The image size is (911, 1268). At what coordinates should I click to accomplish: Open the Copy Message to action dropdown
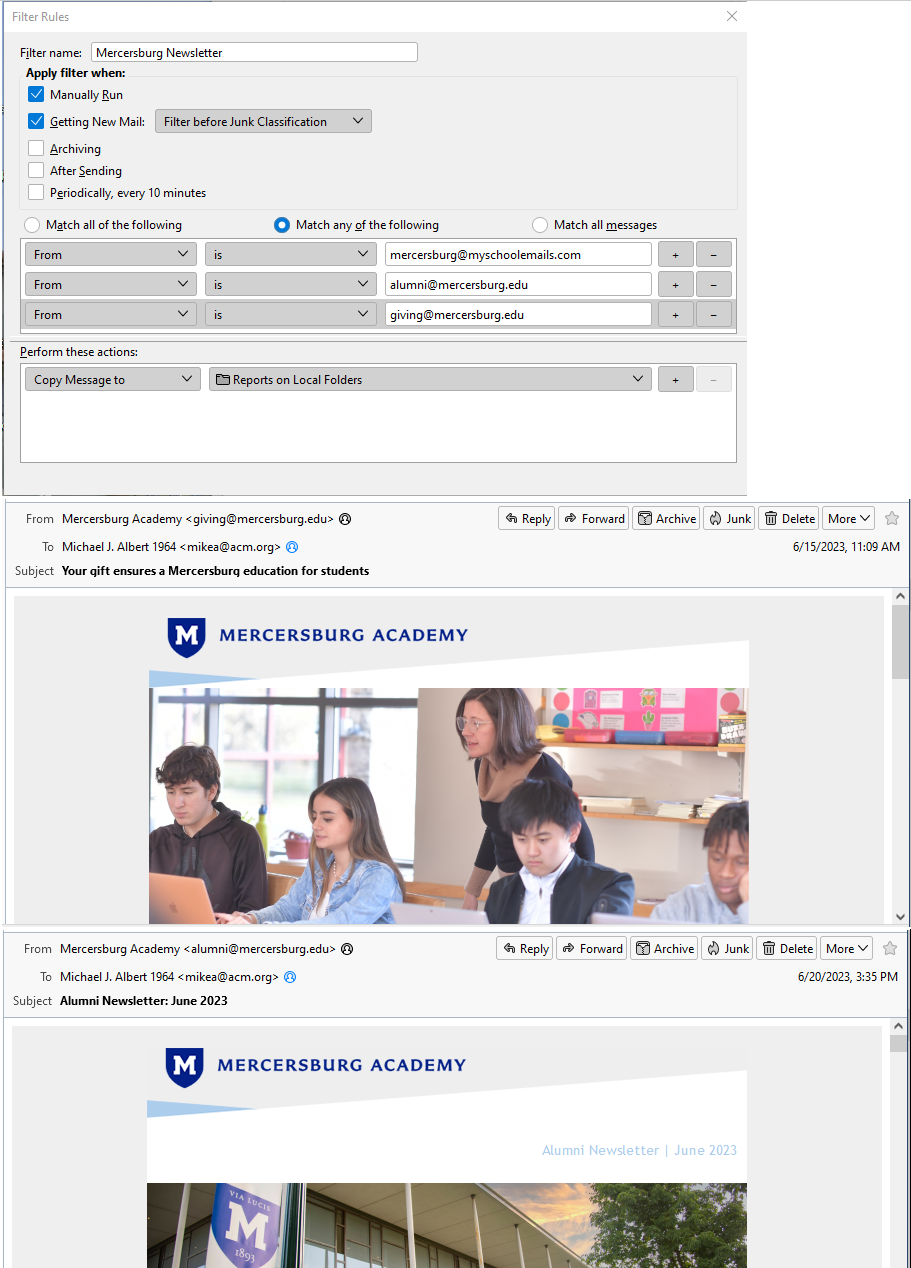[x=113, y=380]
